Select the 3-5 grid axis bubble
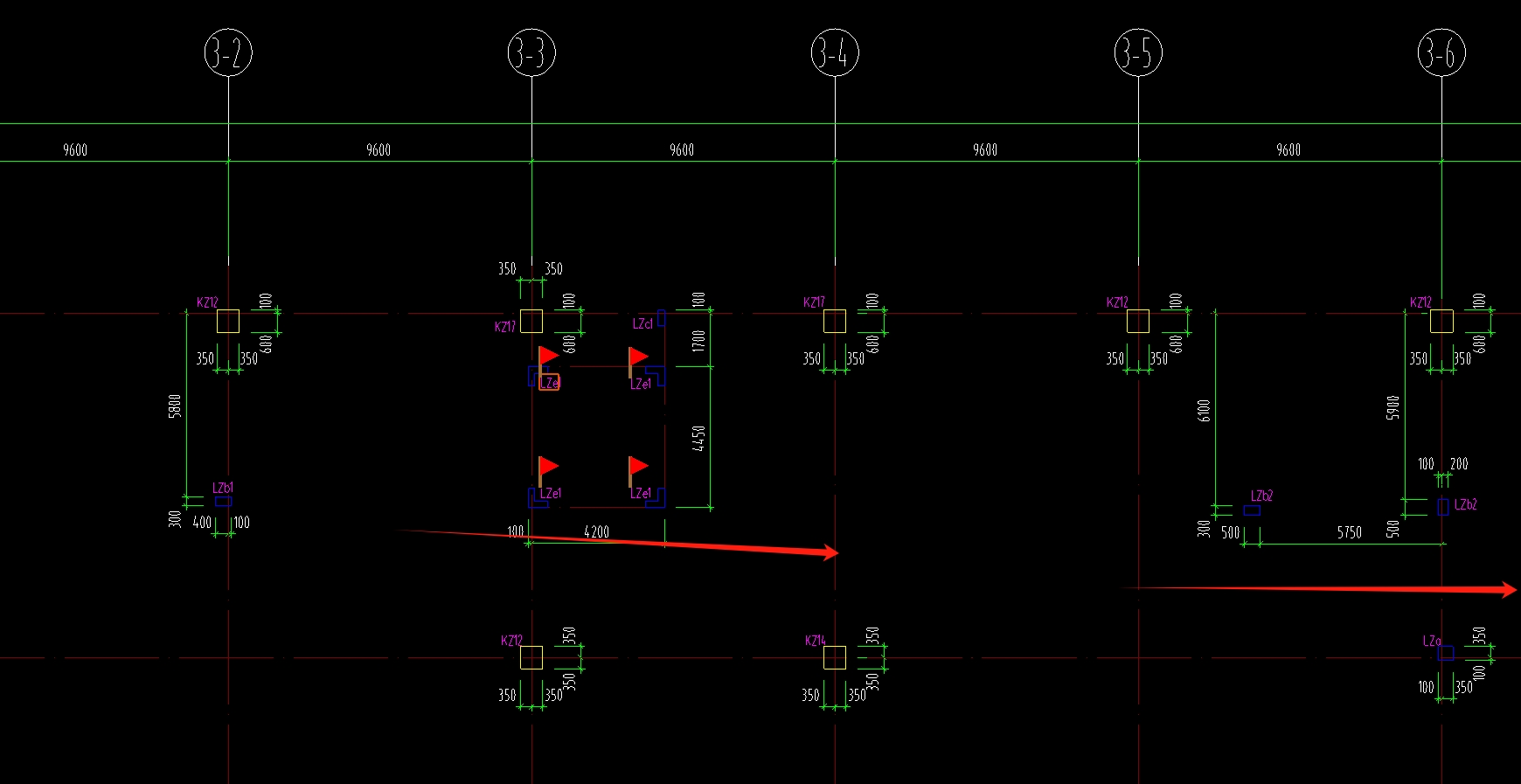 pyautogui.click(x=1138, y=52)
